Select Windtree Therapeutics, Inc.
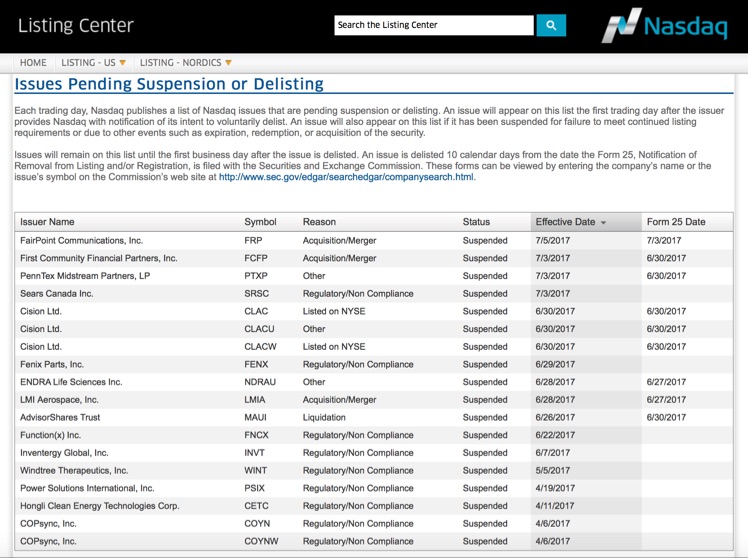This screenshot has width=748, height=558. [x=74, y=470]
